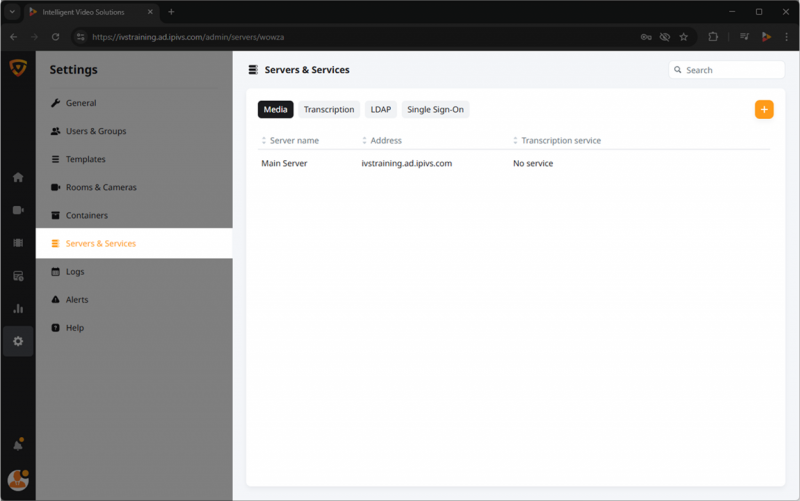Viewport: 800px width, 501px height.
Task: Open the media control icon in browser toolbar
Action: (x=744, y=37)
